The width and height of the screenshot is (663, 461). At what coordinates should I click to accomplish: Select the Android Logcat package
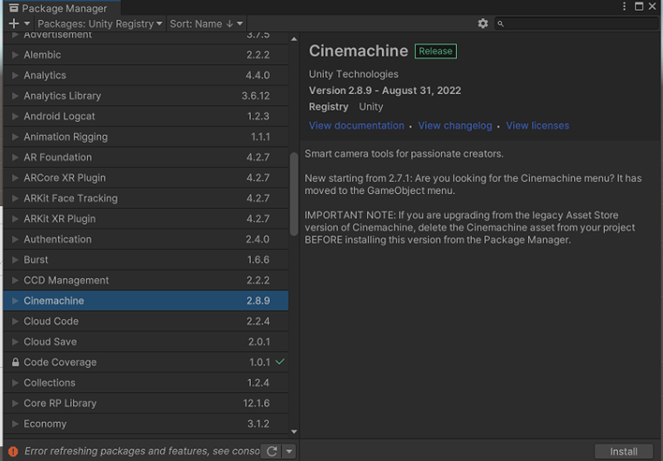tap(146, 116)
